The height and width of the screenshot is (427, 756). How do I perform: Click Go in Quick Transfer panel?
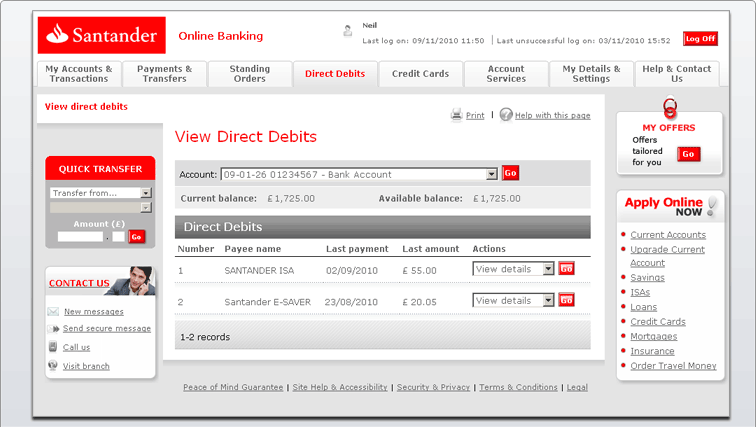tap(136, 237)
